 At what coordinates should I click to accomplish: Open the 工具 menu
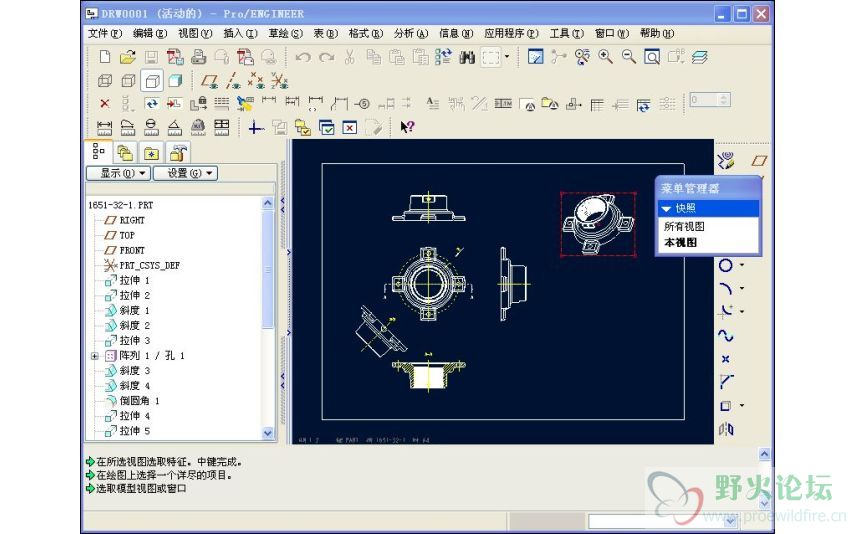(567, 33)
